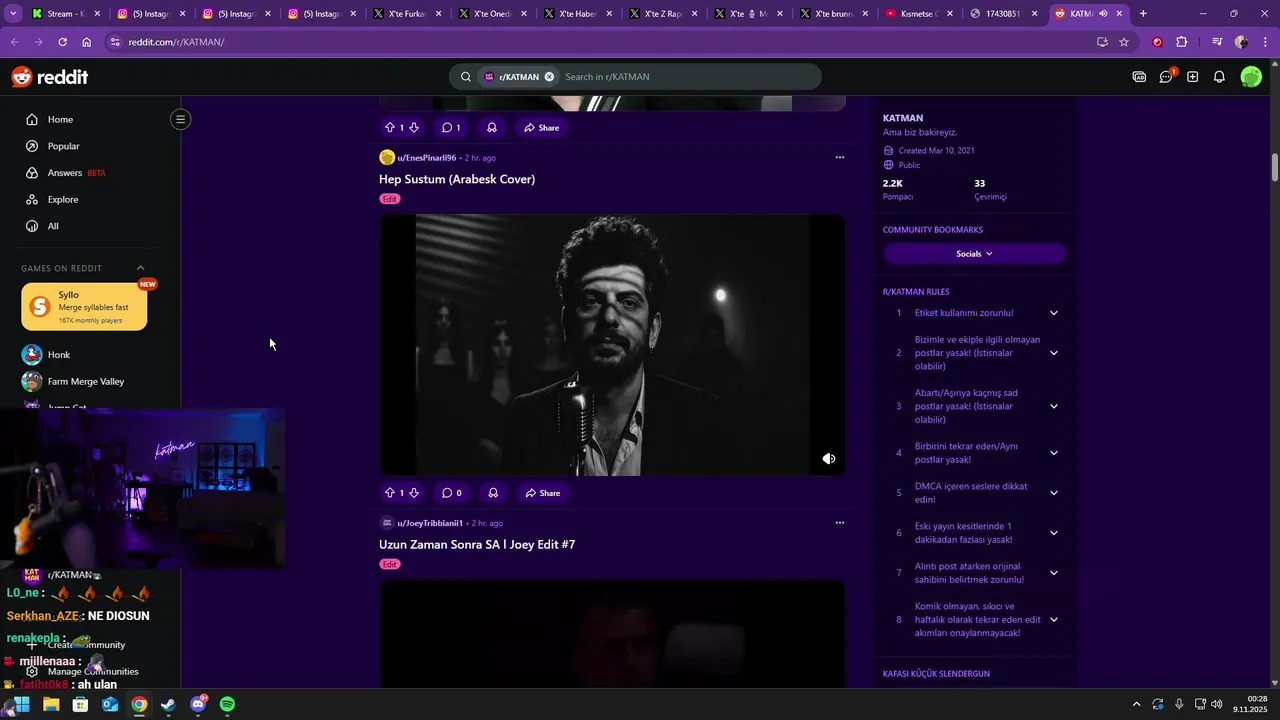The height and width of the screenshot is (720, 1280).
Task: Open Farm Merge Valley game
Action: point(85,381)
